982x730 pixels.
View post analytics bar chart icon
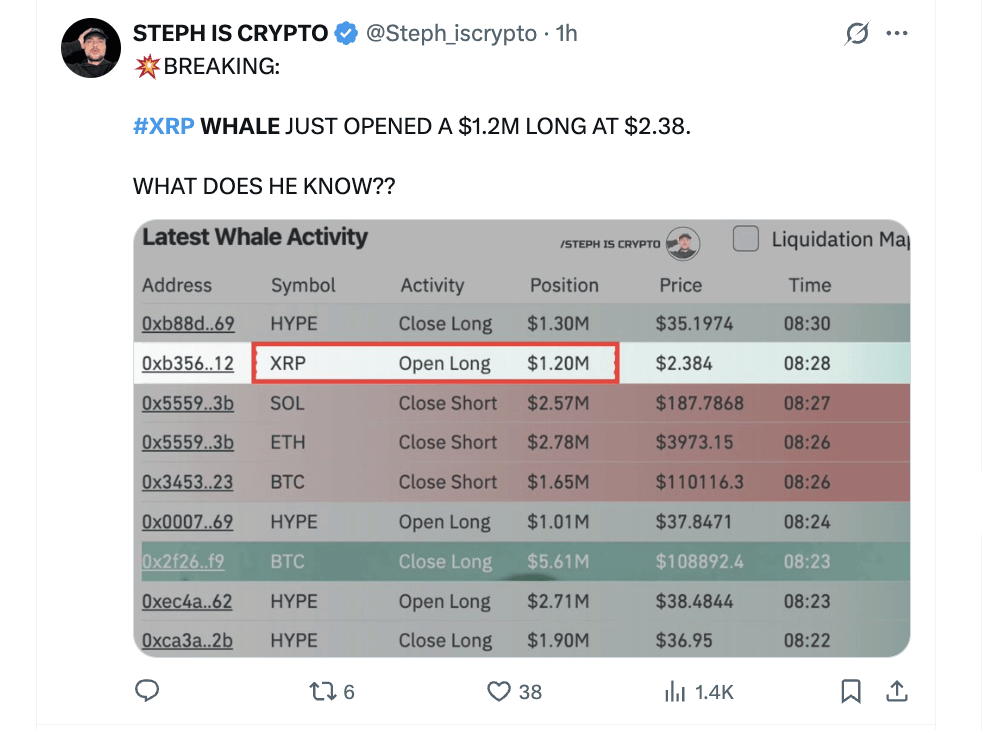(x=675, y=691)
